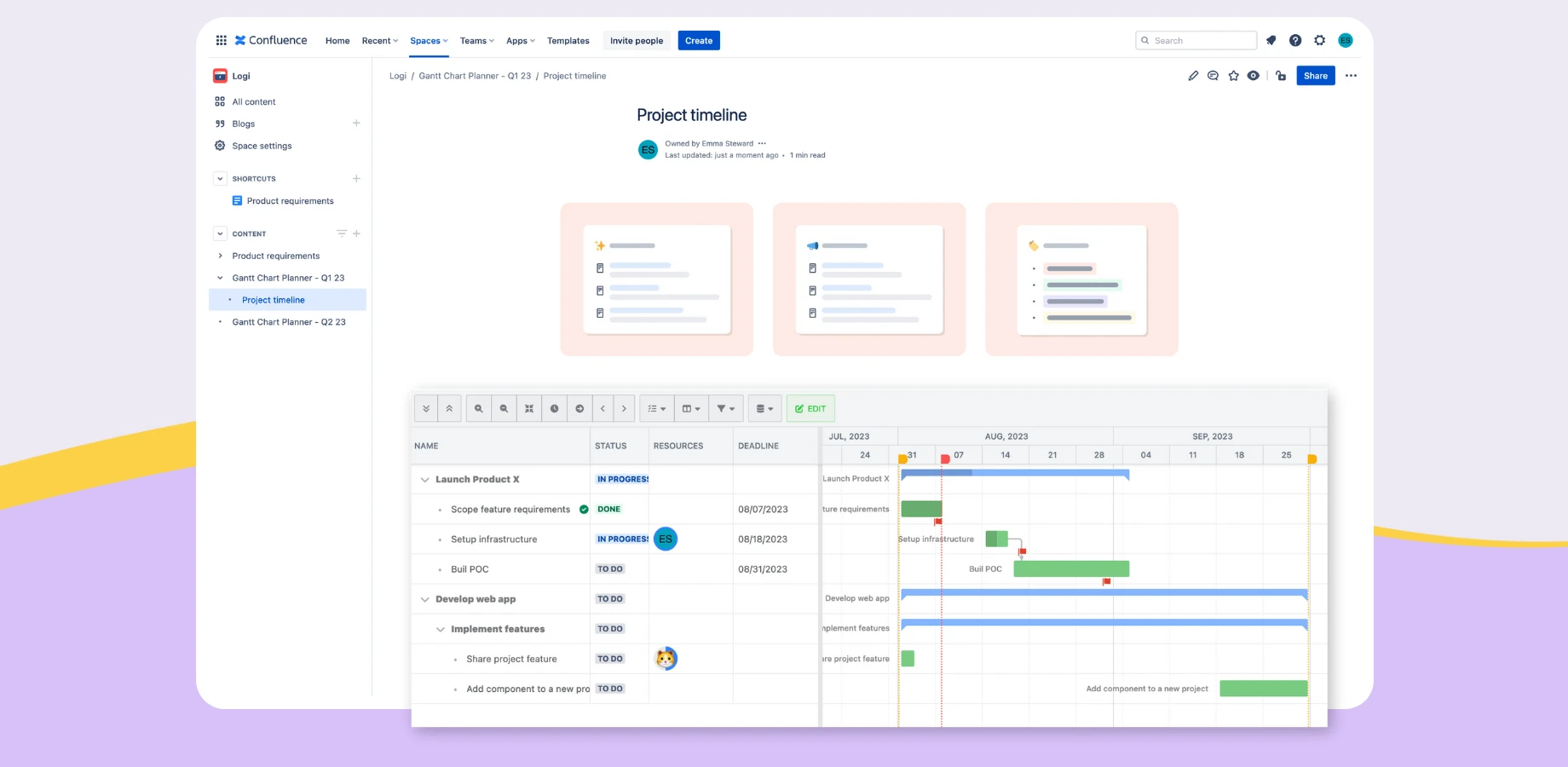Open the Project timeline page in the sidebar
1568x767 pixels.
pos(274,299)
